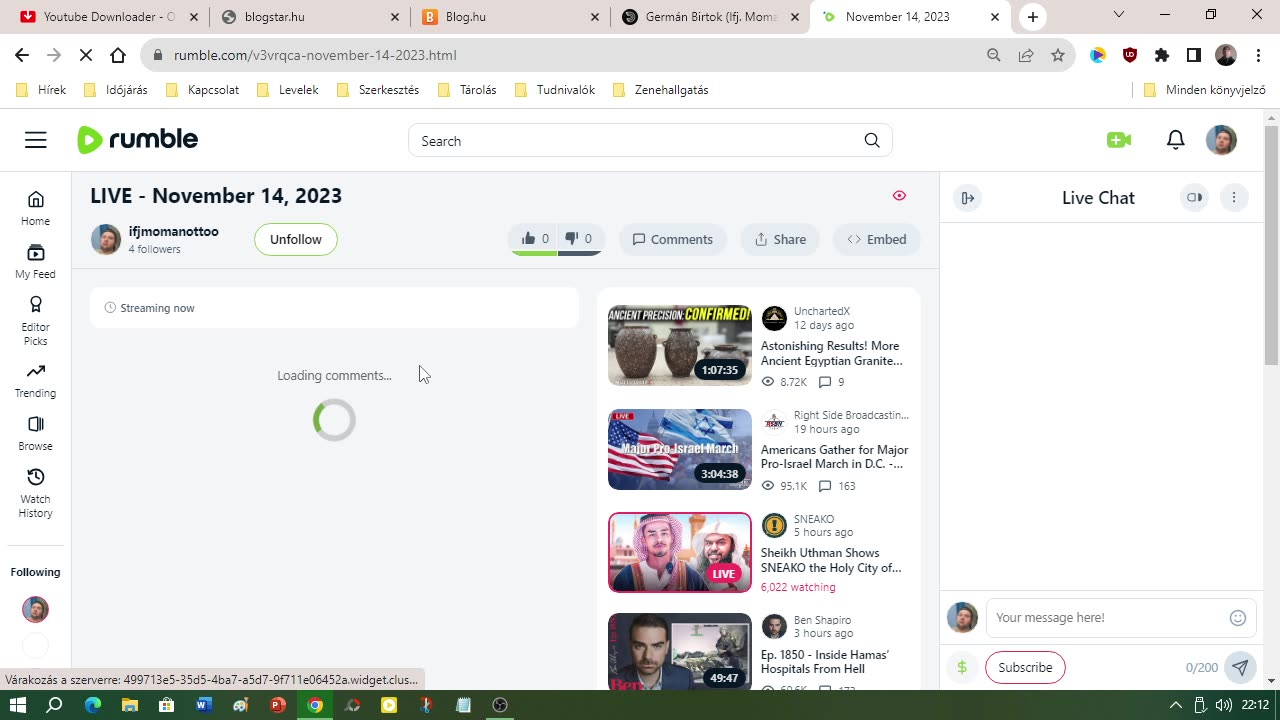Click the ifjmomanottoo channel avatar
1280x720 pixels.
pyautogui.click(x=106, y=239)
